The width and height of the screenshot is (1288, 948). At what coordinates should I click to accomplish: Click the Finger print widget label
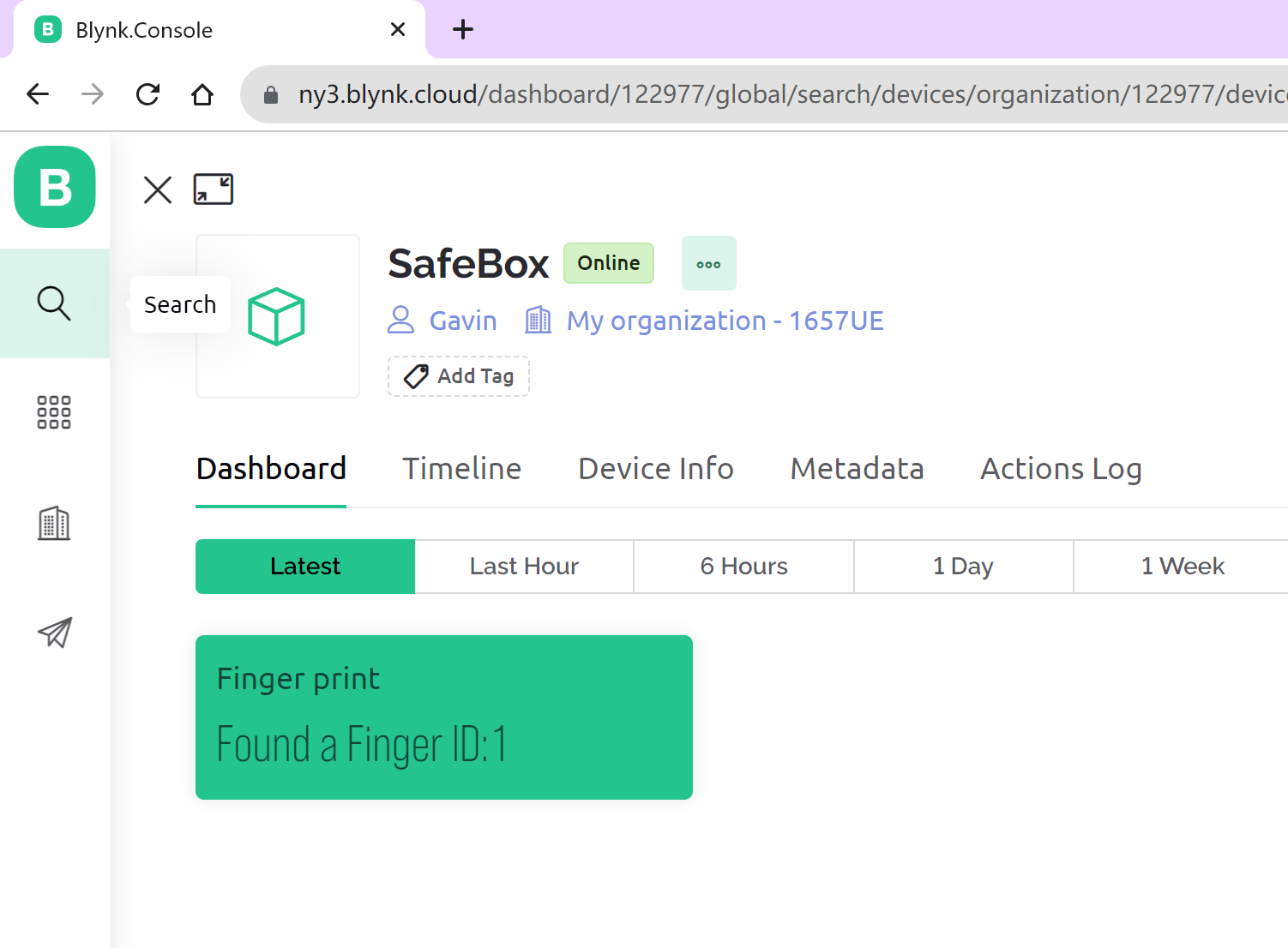(298, 679)
